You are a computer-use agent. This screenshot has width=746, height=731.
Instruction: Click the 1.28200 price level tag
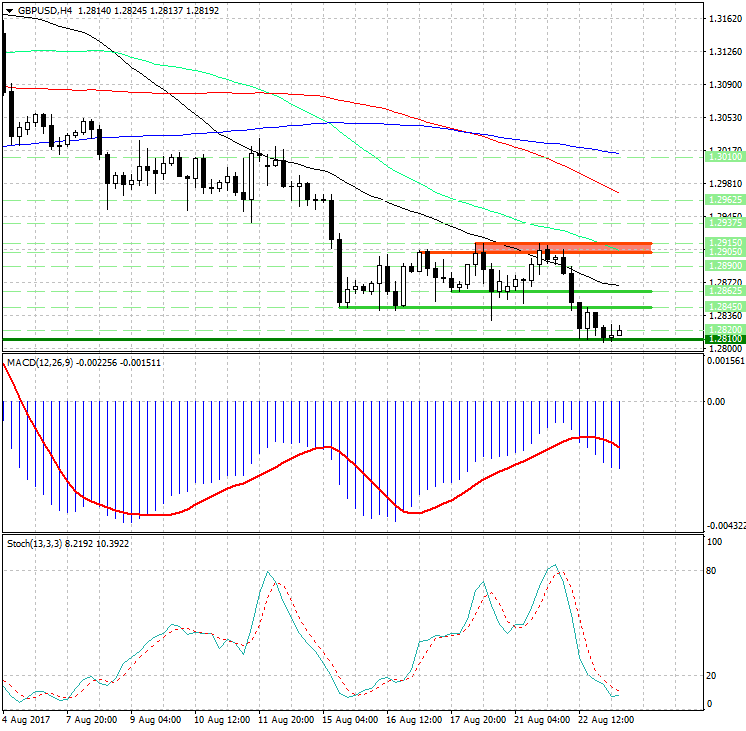pyautogui.click(x=724, y=329)
